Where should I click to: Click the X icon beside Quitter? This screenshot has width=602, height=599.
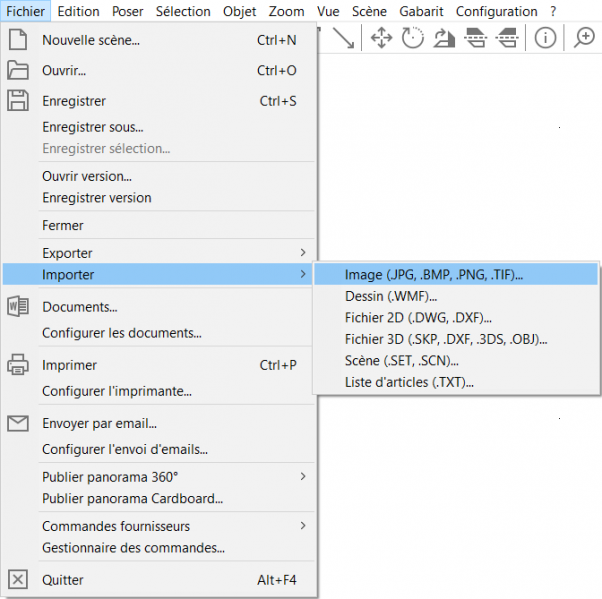(x=18, y=580)
